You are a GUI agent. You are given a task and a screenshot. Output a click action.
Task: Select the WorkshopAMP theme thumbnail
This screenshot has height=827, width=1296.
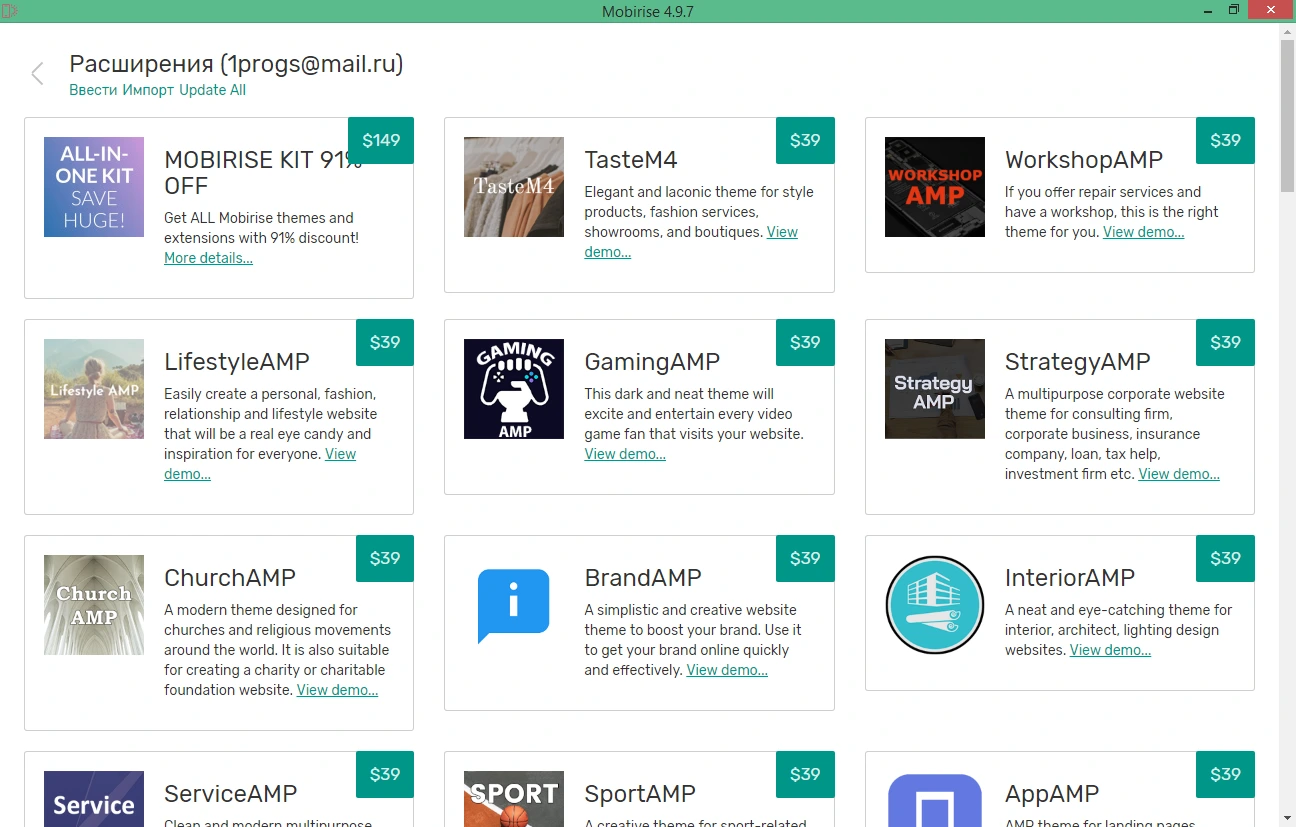935,187
